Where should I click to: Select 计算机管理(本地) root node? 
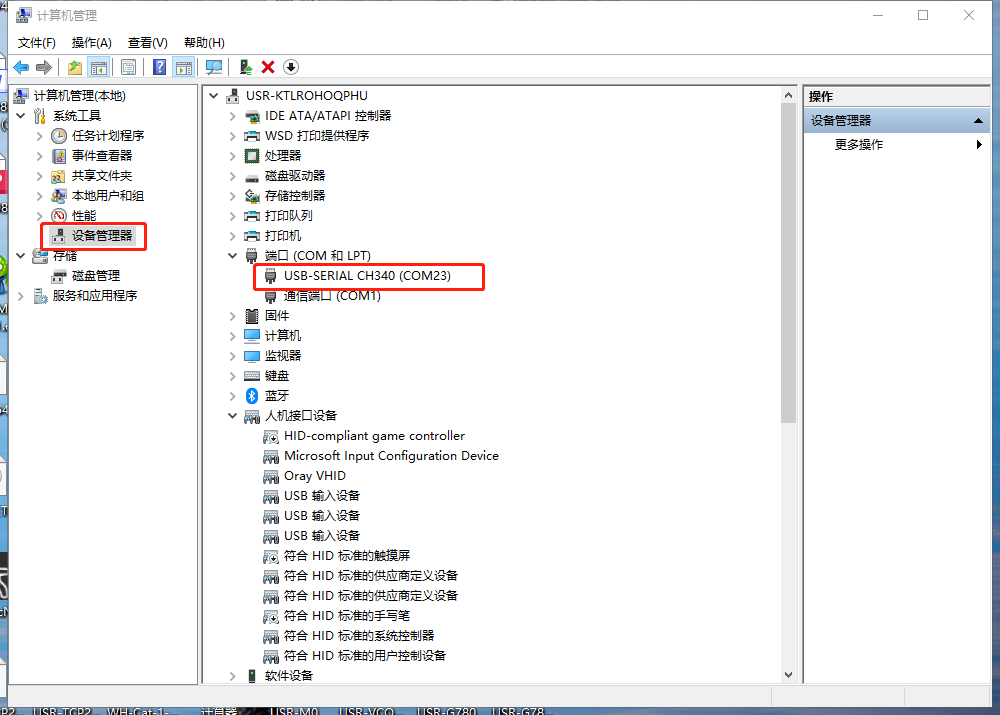(x=80, y=96)
